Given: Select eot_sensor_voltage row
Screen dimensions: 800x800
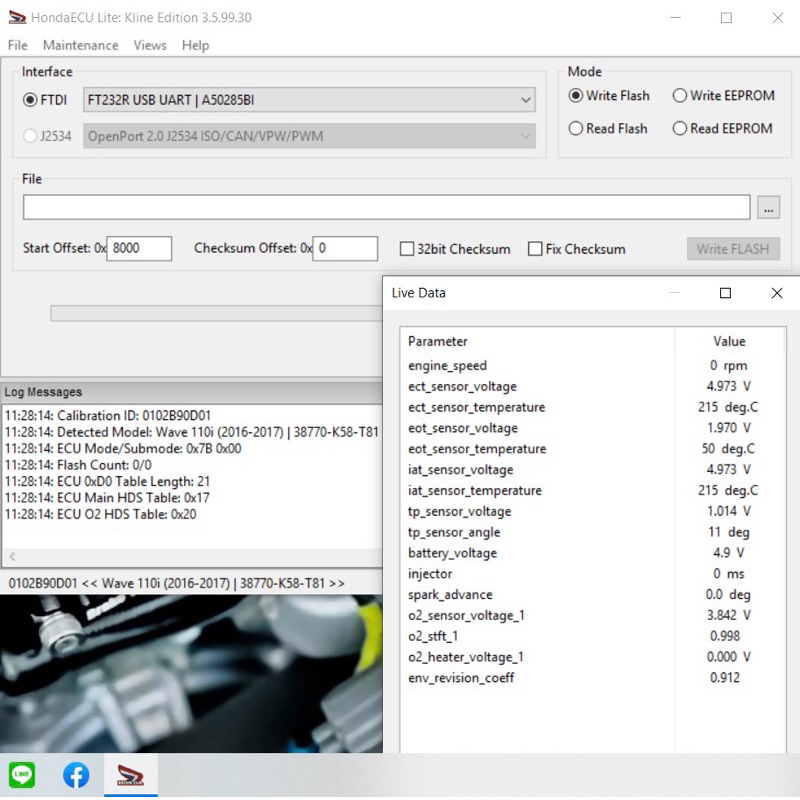Looking at the screenshot, I should click(592, 428).
